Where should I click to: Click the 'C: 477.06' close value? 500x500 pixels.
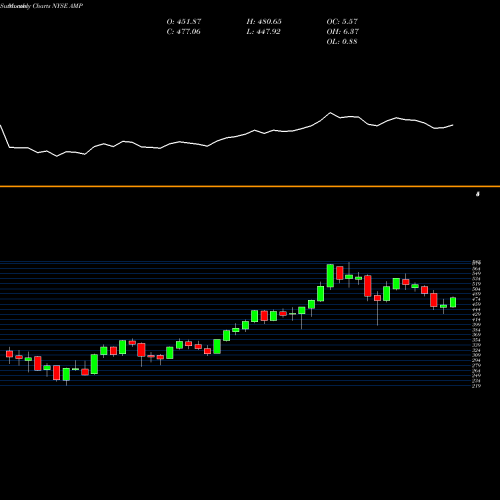(184, 32)
